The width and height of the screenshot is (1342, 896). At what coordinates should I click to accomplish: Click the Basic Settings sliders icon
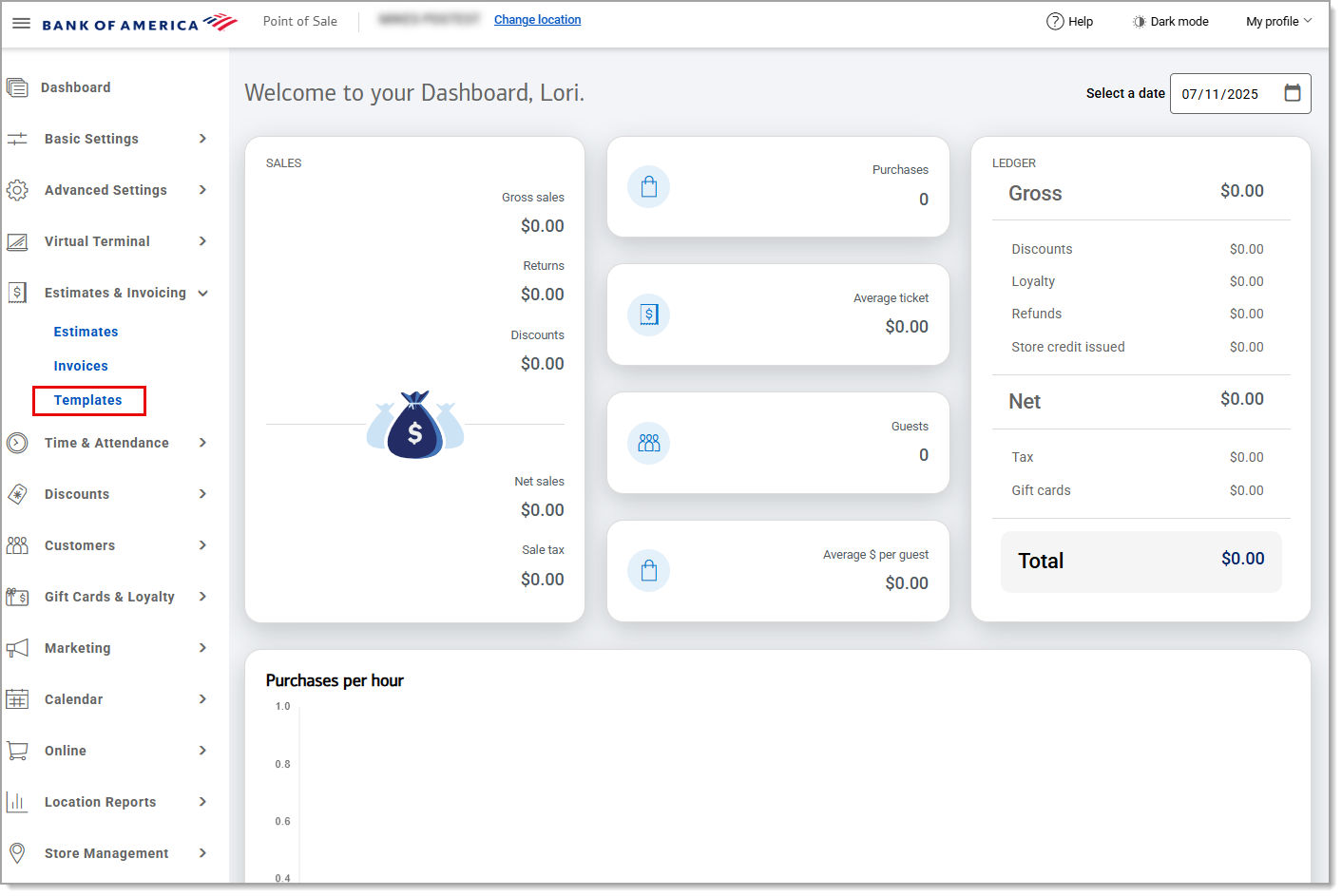(x=17, y=139)
